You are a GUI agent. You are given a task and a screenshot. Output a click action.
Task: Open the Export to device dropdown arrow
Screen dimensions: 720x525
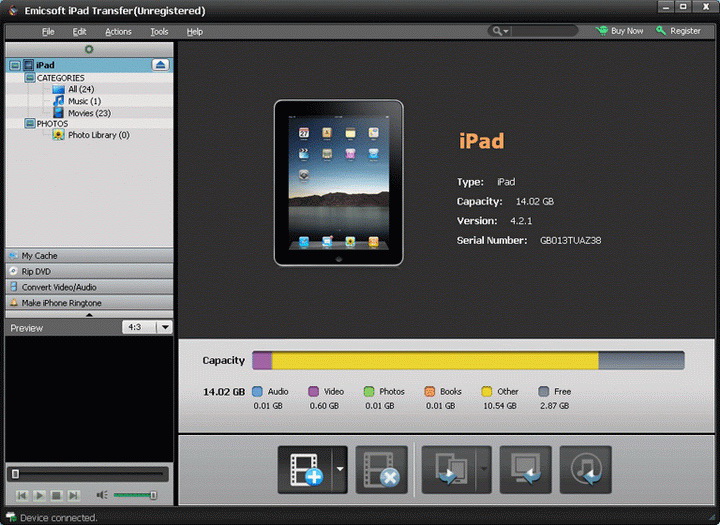click(484, 469)
